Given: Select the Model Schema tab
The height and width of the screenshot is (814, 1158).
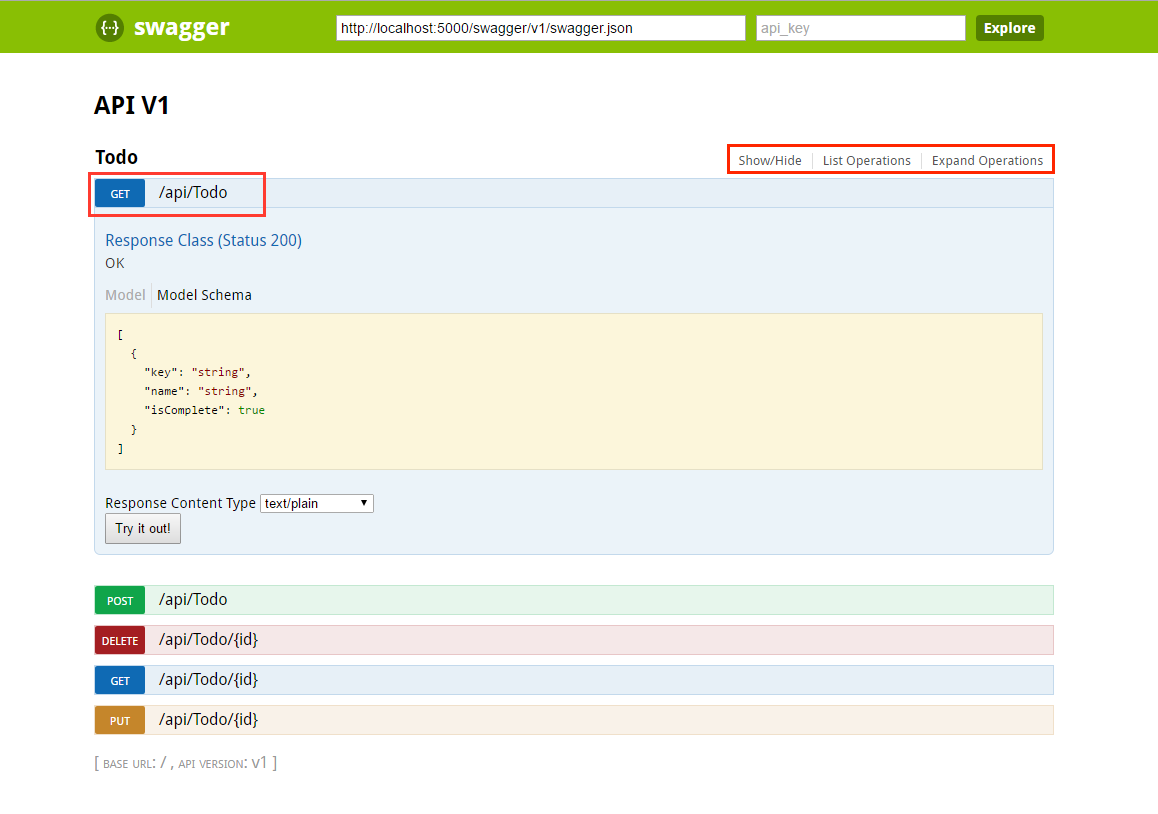Looking at the screenshot, I should (x=204, y=294).
